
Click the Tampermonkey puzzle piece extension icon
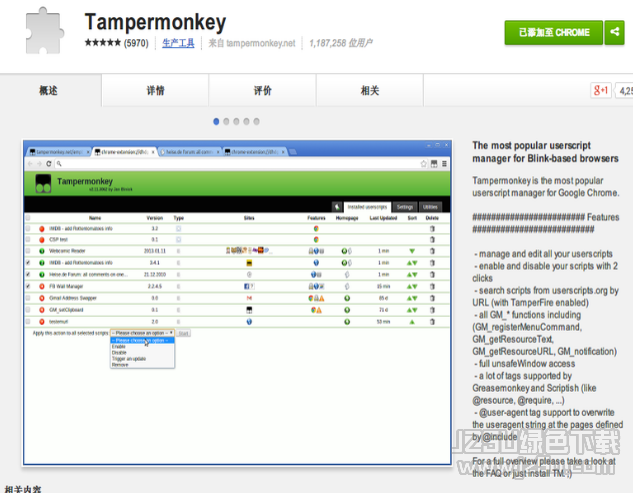(x=44, y=31)
